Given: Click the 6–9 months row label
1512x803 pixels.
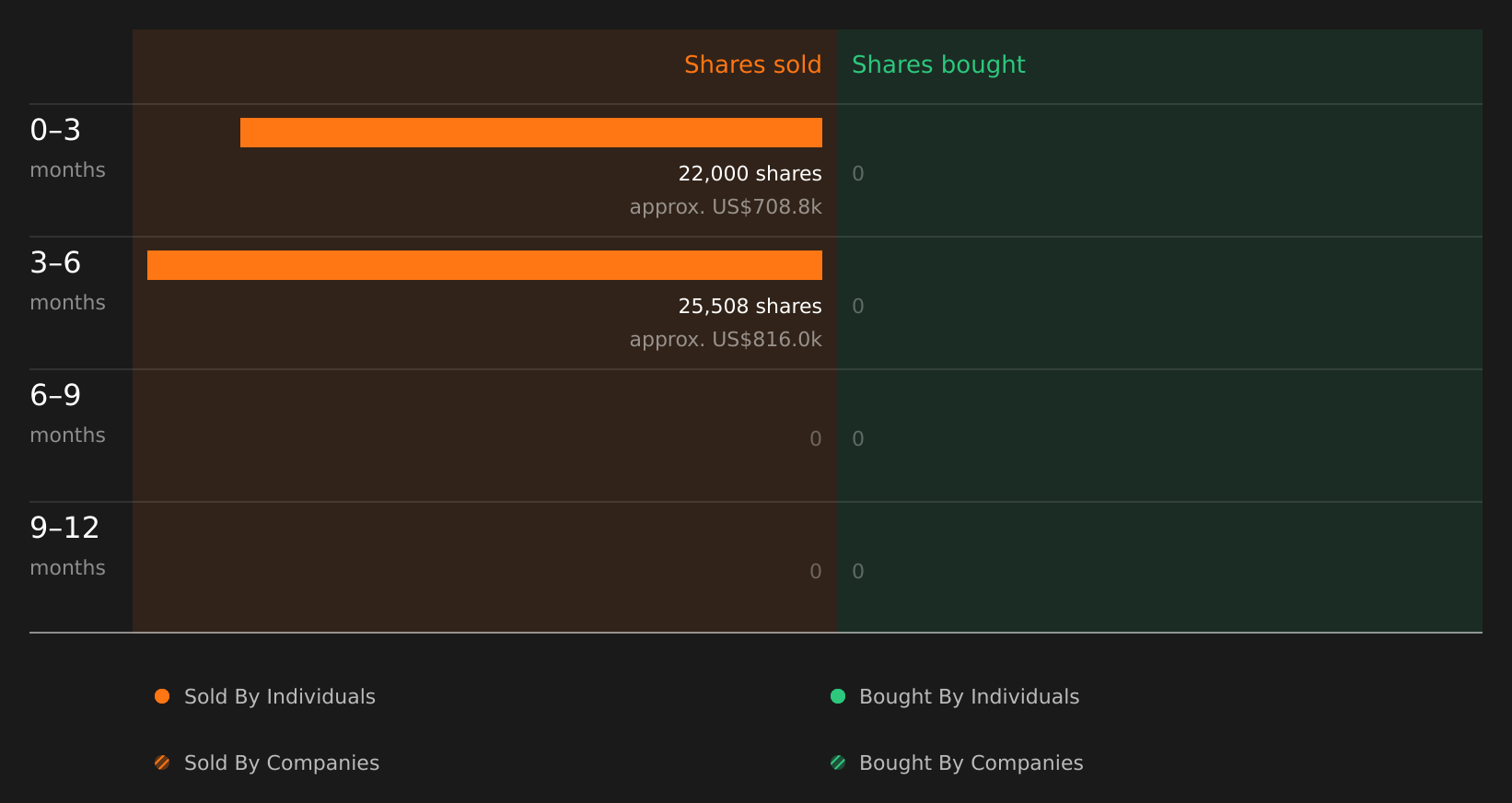Looking at the screenshot, I should point(67,413).
